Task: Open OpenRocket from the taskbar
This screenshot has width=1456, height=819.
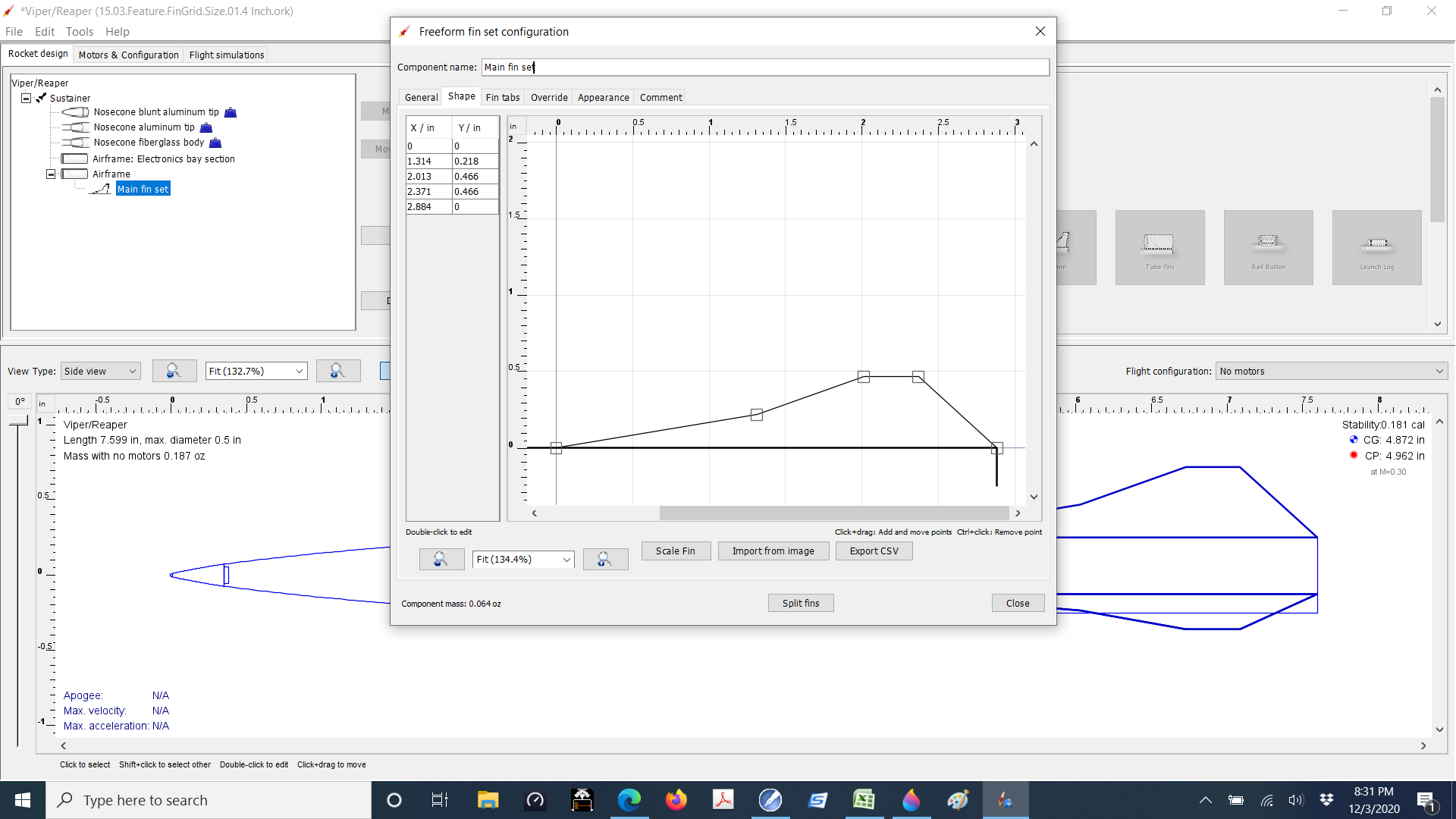Action: tap(1006, 799)
